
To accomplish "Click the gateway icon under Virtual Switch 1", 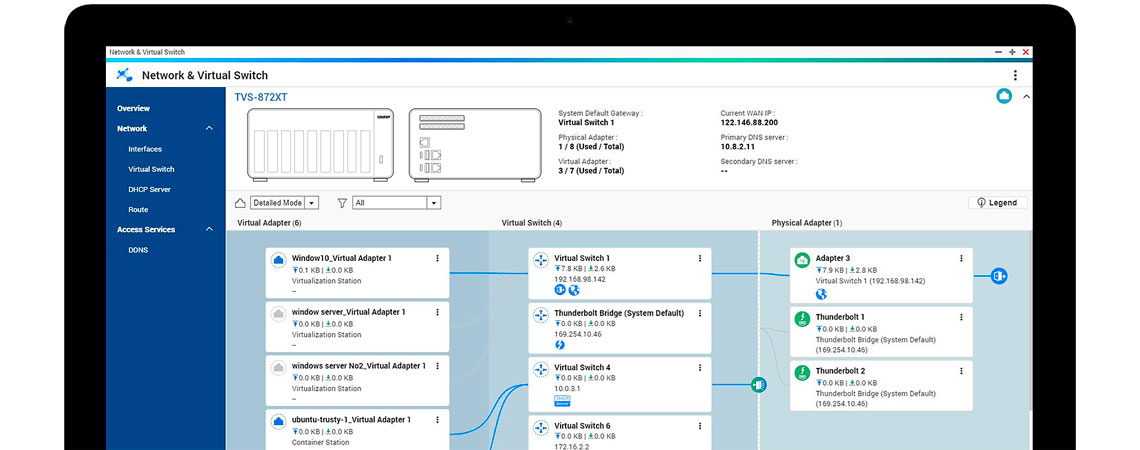I will coord(560,290).
